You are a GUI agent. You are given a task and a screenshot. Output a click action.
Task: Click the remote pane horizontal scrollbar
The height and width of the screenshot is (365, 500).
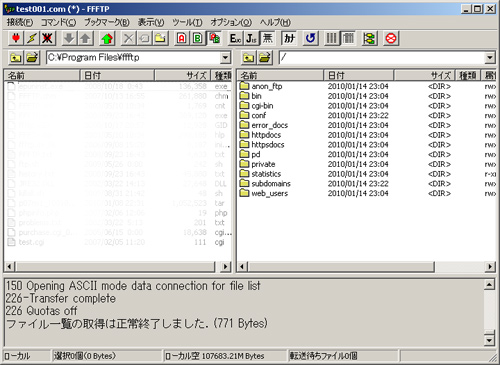(366, 266)
